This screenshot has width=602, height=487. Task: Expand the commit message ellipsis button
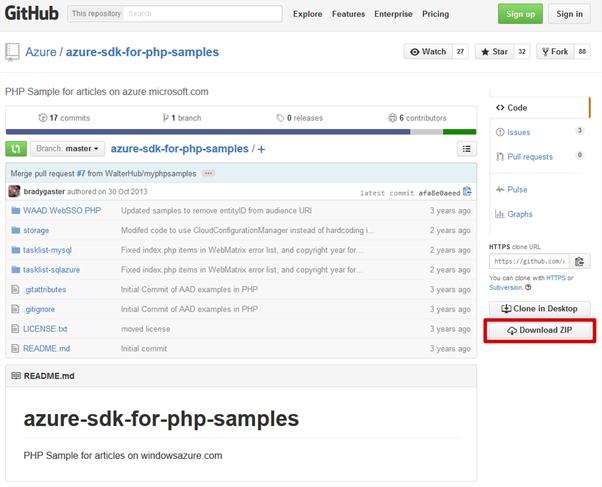coord(208,173)
